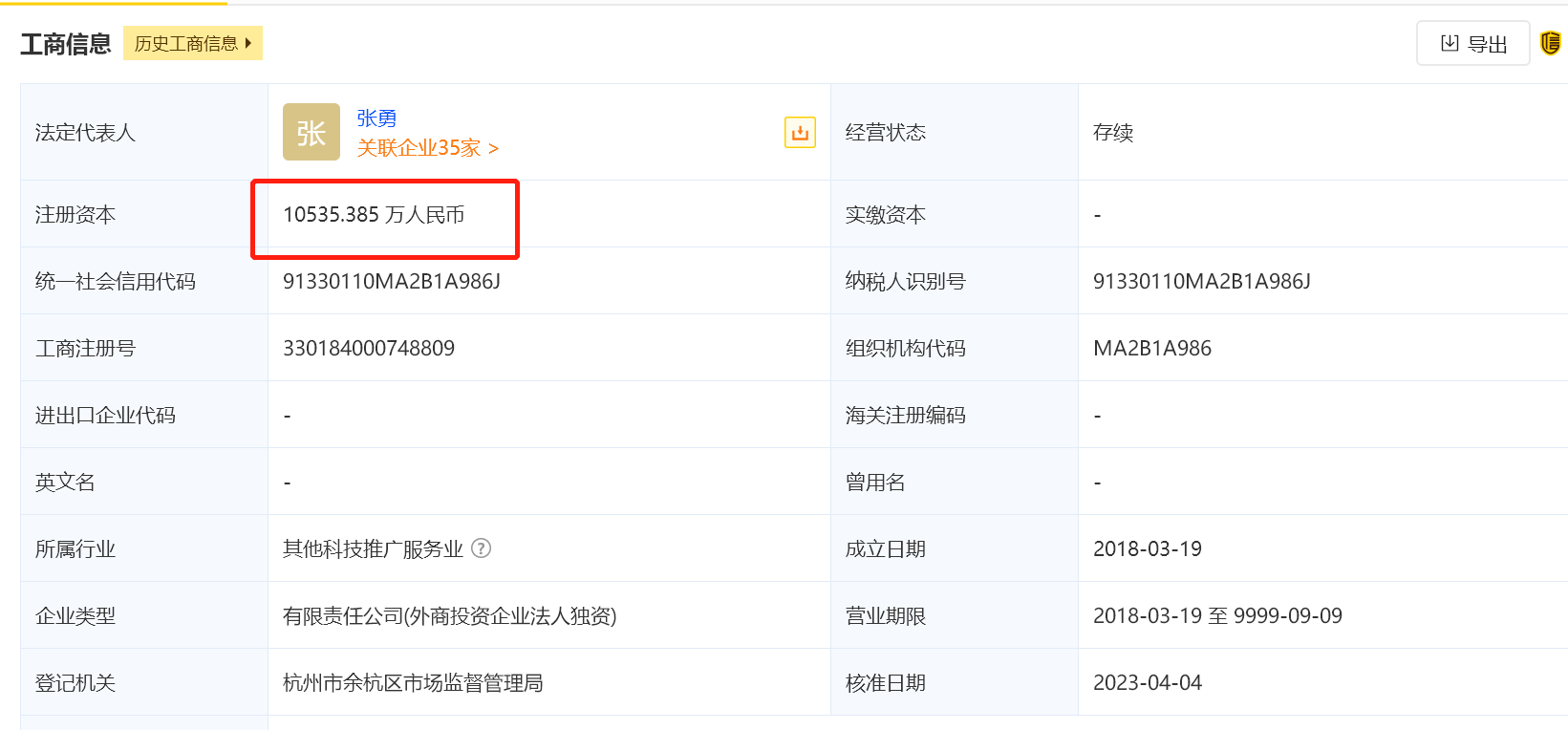This screenshot has height=730, width=1568.
Task: Click the 核准日期 label
Action: click(886, 683)
